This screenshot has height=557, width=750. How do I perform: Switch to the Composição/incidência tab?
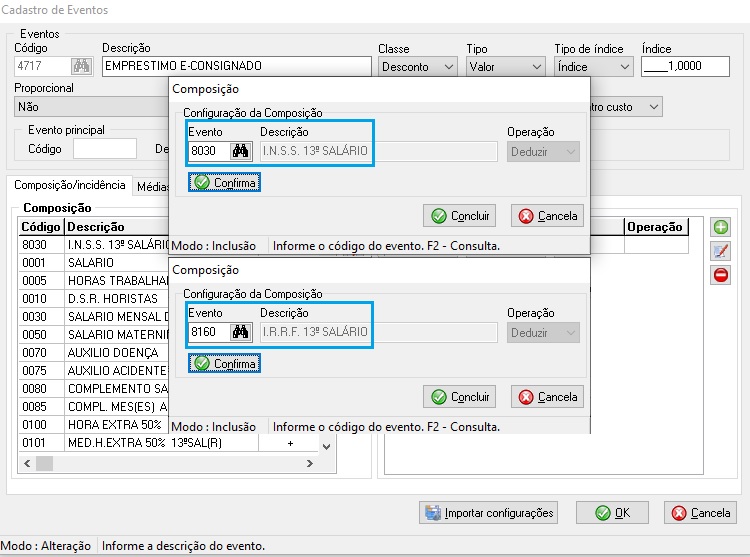[69, 186]
